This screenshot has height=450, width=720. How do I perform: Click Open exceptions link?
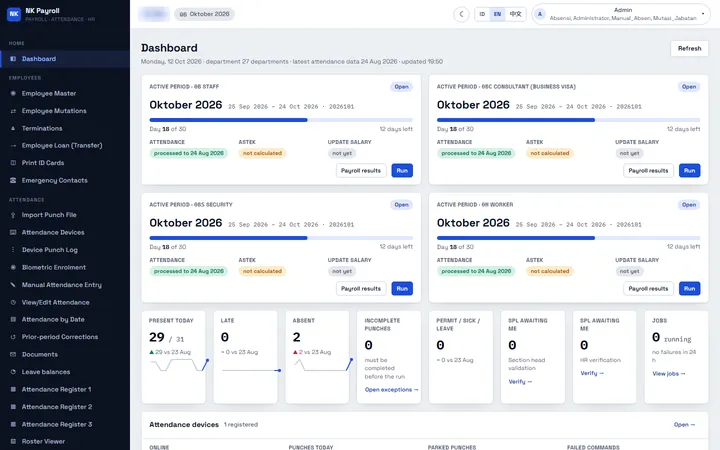coord(391,389)
